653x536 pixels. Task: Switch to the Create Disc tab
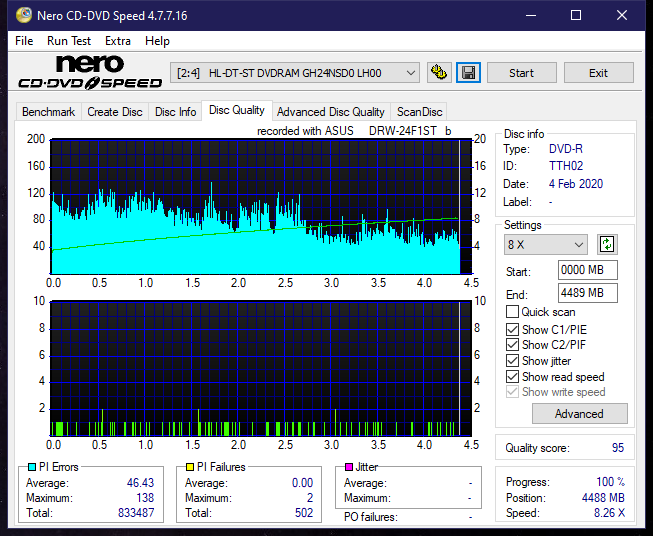pyautogui.click(x=115, y=112)
